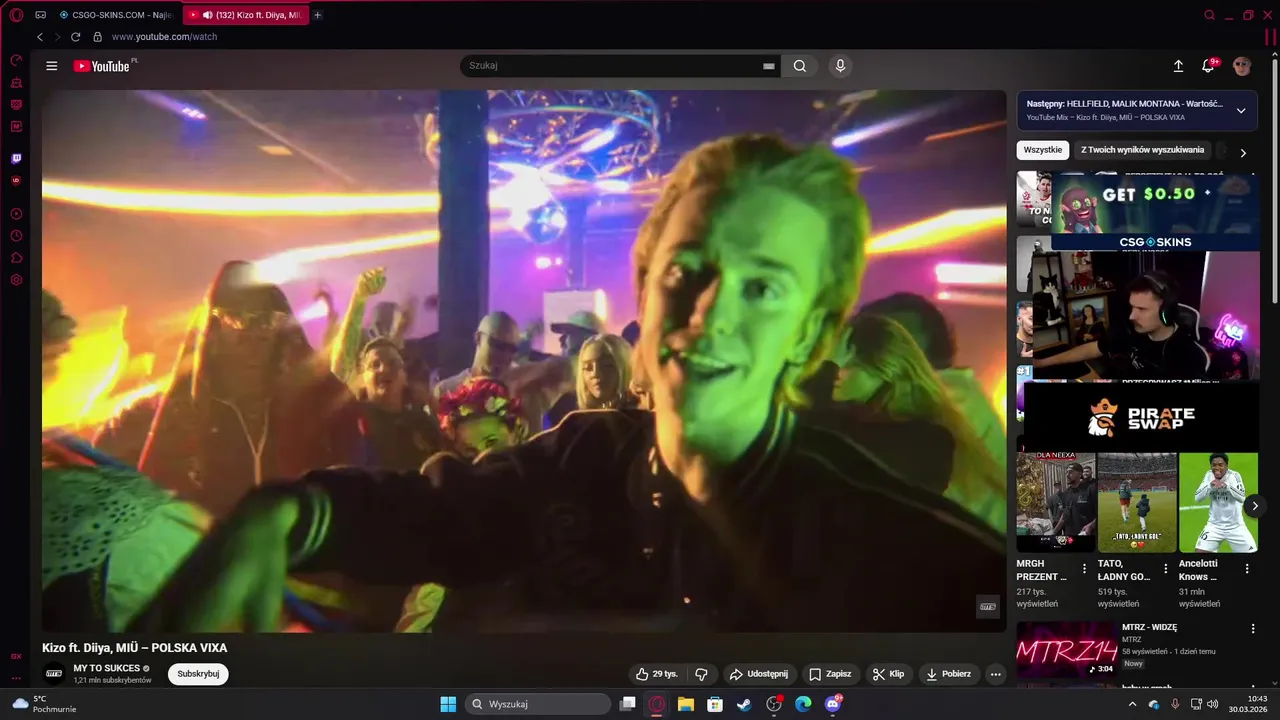The image size is (1280, 720).
Task: Open Twitch panel in Opera sidebar
Action: (16, 158)
